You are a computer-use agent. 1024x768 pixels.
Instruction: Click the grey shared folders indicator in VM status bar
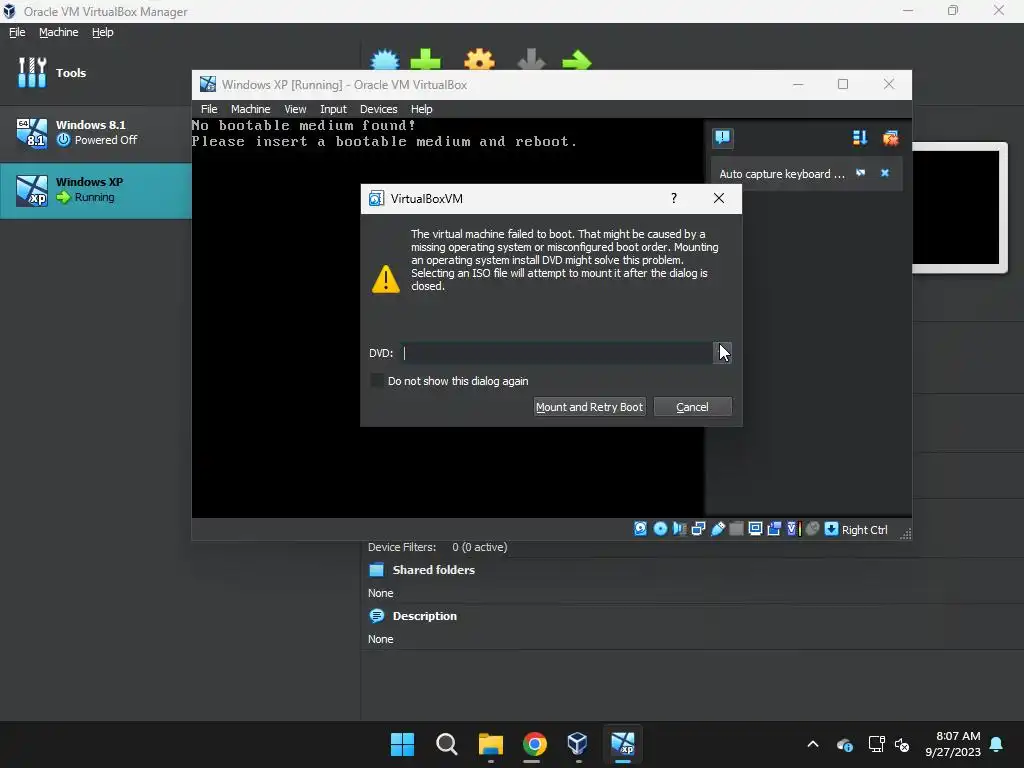[736, 529]
